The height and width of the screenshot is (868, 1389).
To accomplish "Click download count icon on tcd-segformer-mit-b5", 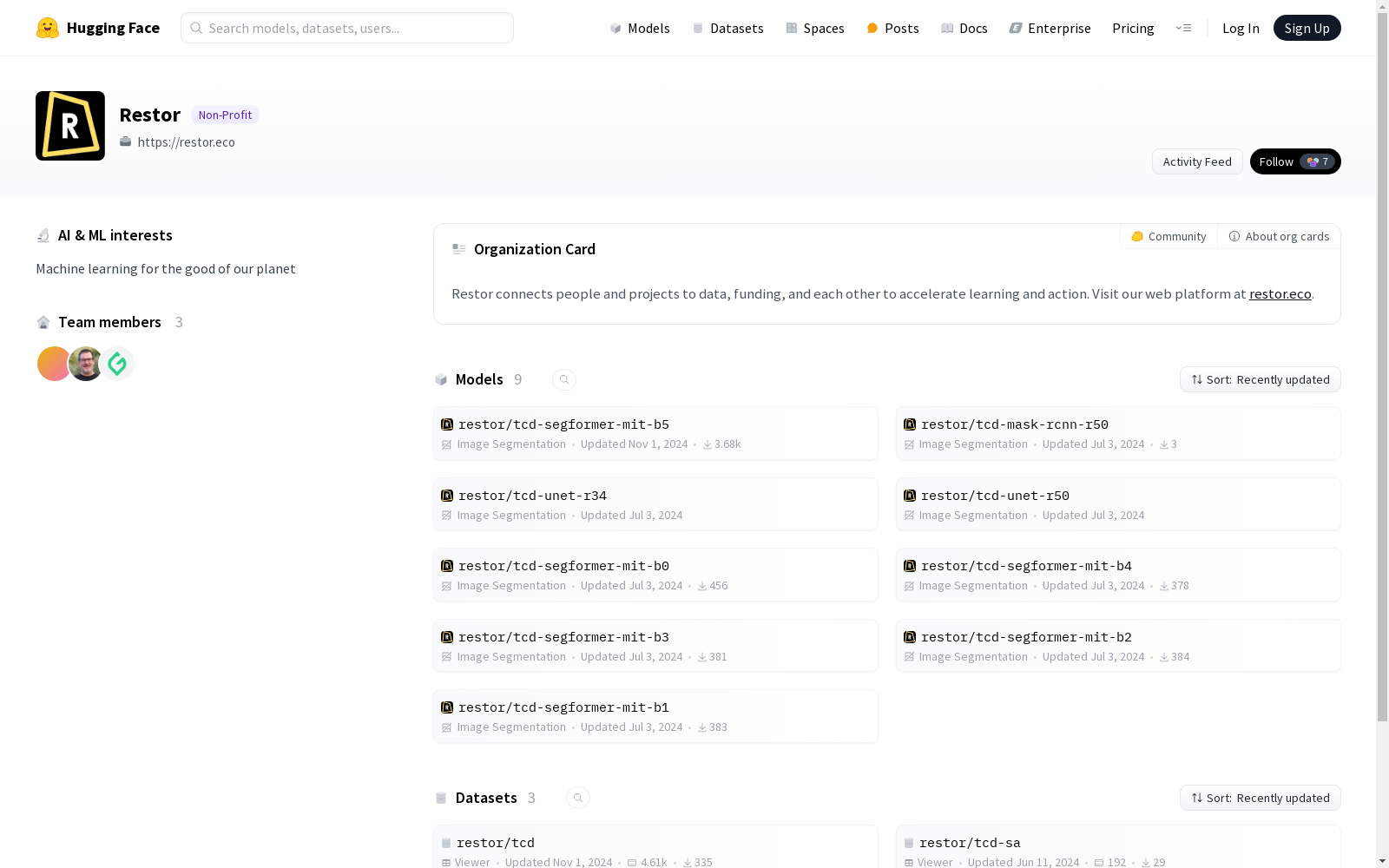I will pyautogui.click(x=708, y=444).
